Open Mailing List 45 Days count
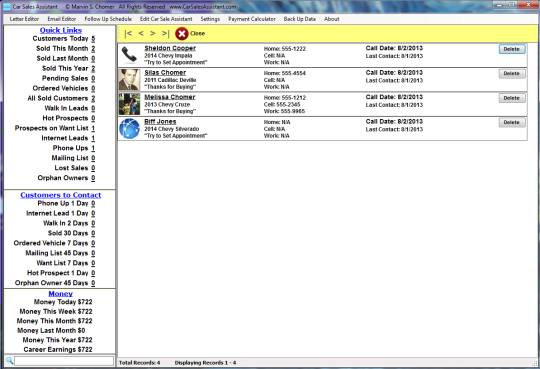The height and width of the screenshot is (369, 540). point(93,254)
